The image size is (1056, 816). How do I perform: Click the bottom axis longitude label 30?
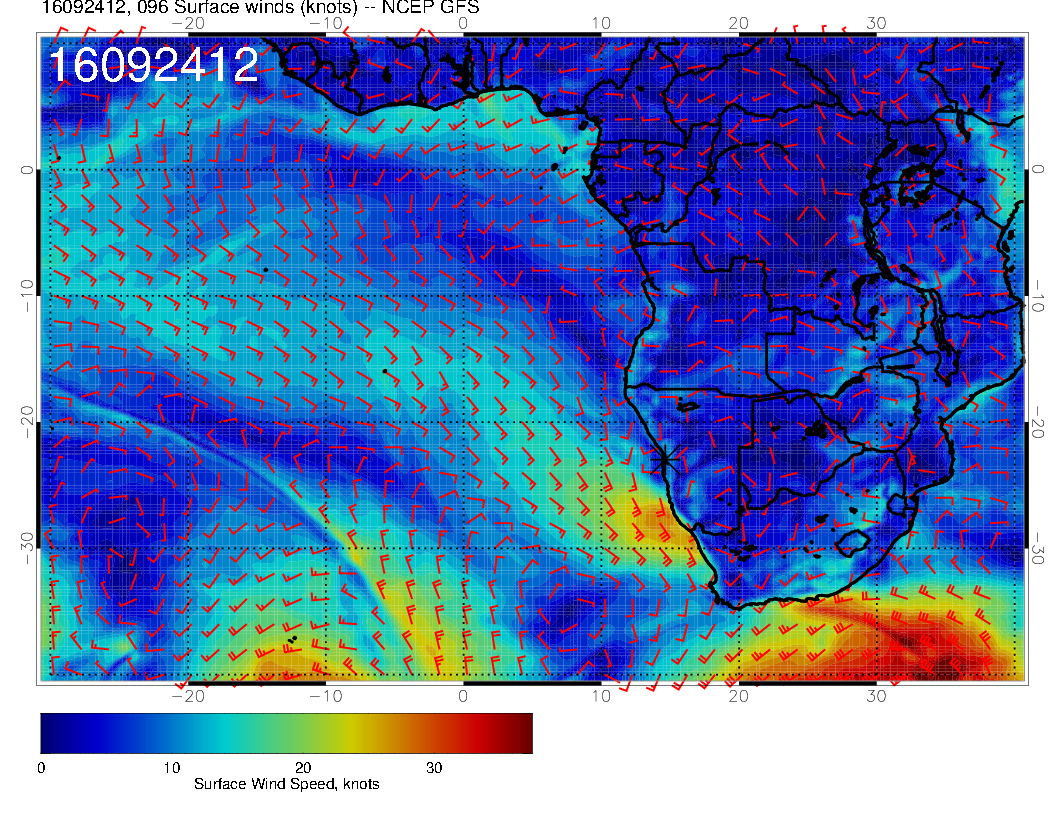(876, 696)
